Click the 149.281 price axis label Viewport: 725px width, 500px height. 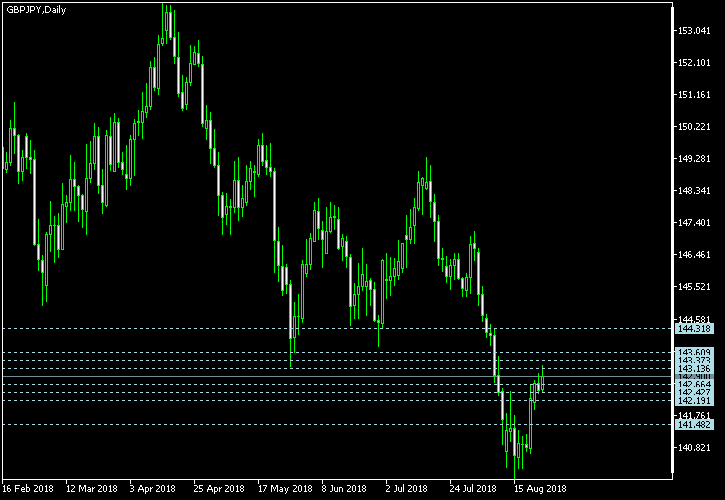tap(694, 159)
